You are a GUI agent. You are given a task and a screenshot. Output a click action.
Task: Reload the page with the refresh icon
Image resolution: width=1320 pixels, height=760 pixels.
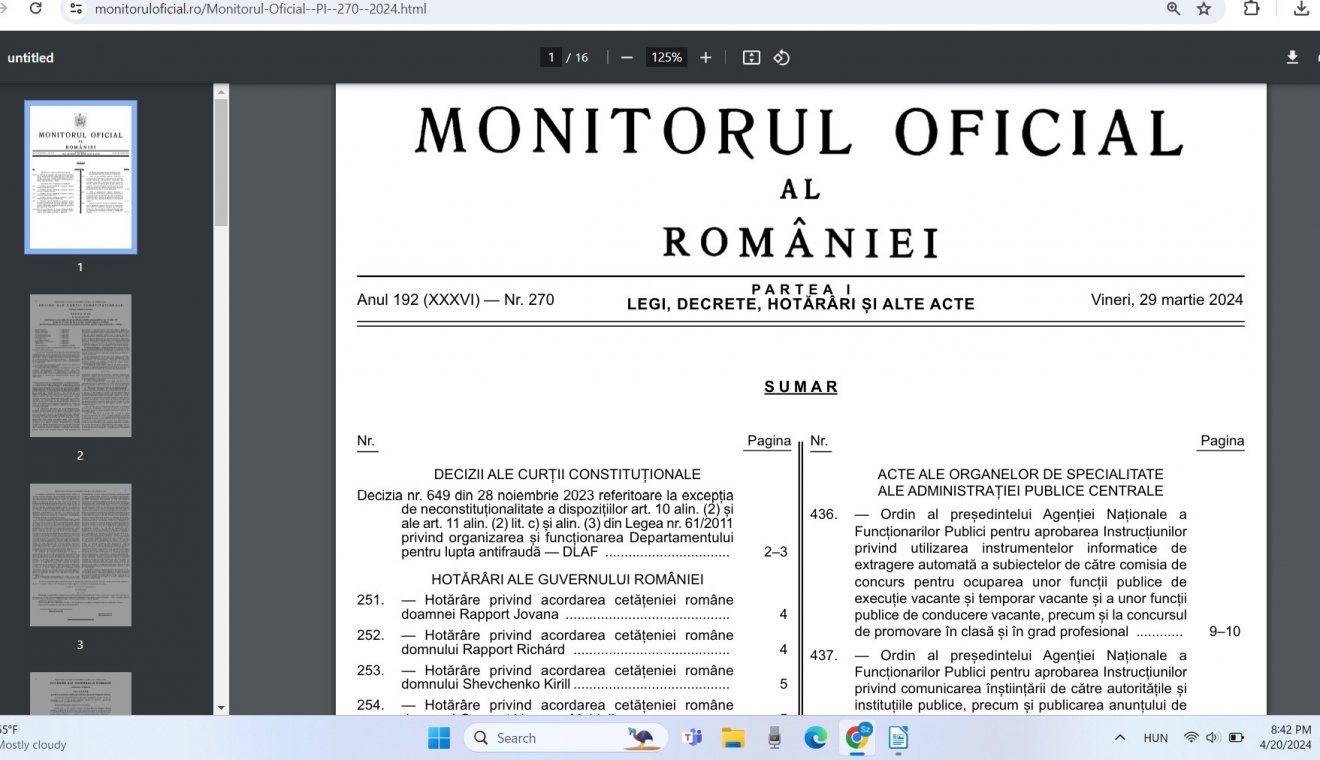(36, 8)
